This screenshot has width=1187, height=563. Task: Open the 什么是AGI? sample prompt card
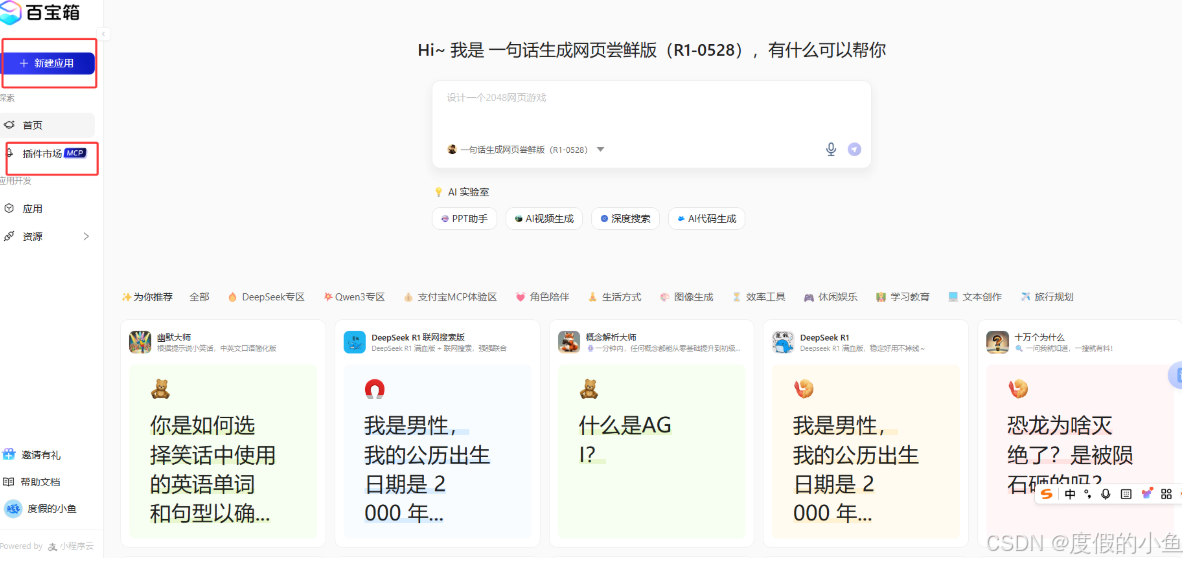pyautogui.click(x=652, y=452)
